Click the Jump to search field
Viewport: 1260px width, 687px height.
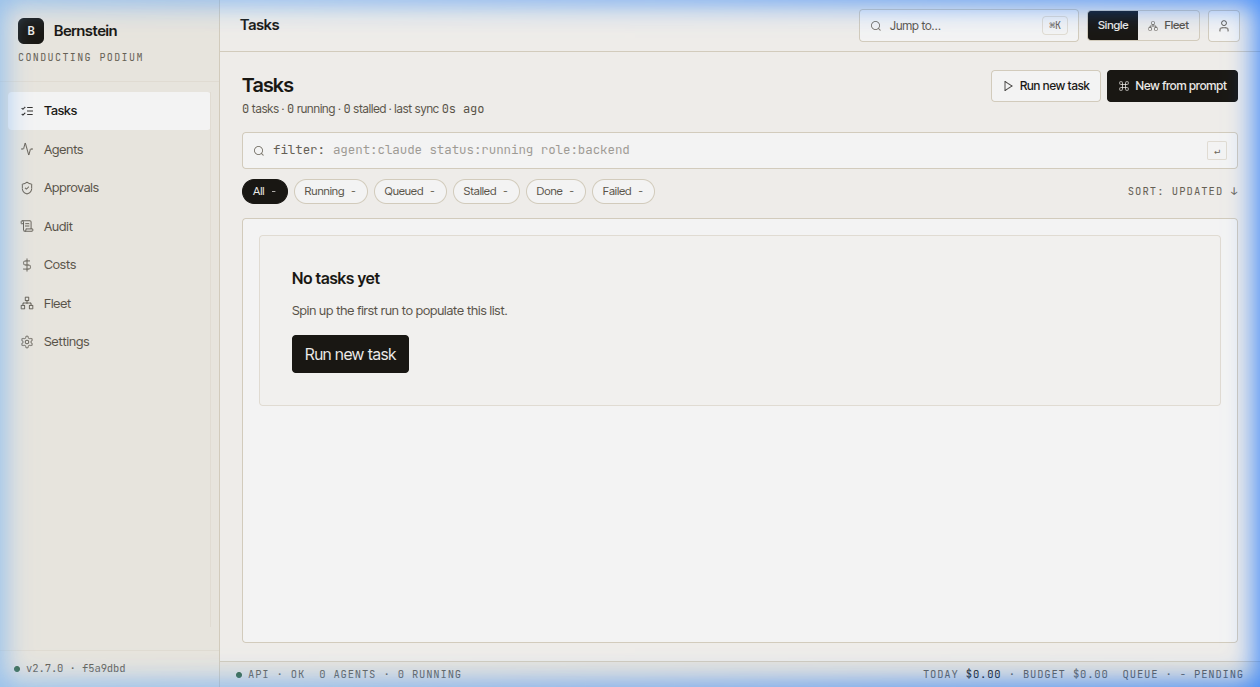click(x=967, y=26)
